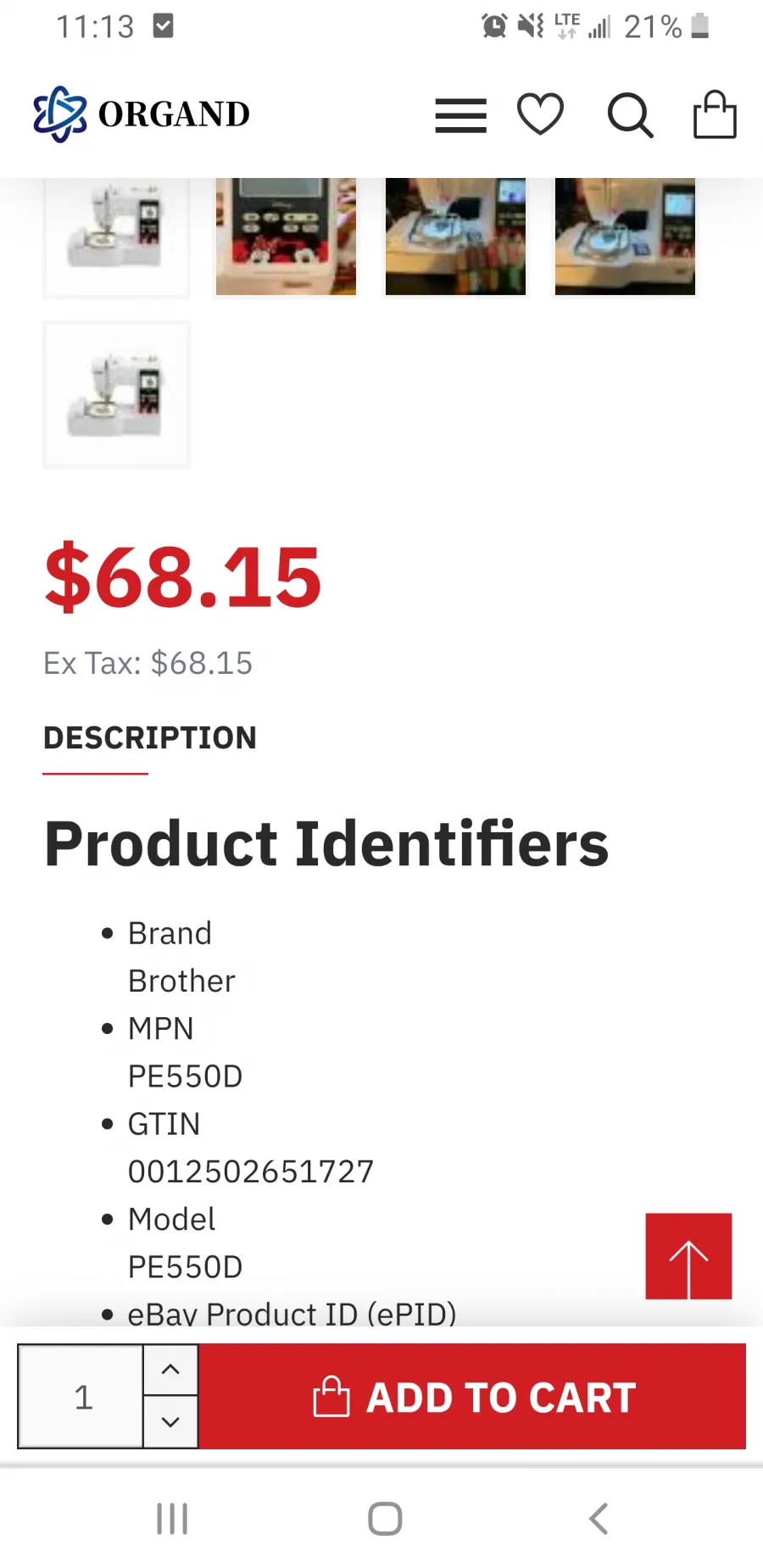This screenshot has width=763, height=1568.
Task: Open Android recent apps button
Action: pos(172,1519)
